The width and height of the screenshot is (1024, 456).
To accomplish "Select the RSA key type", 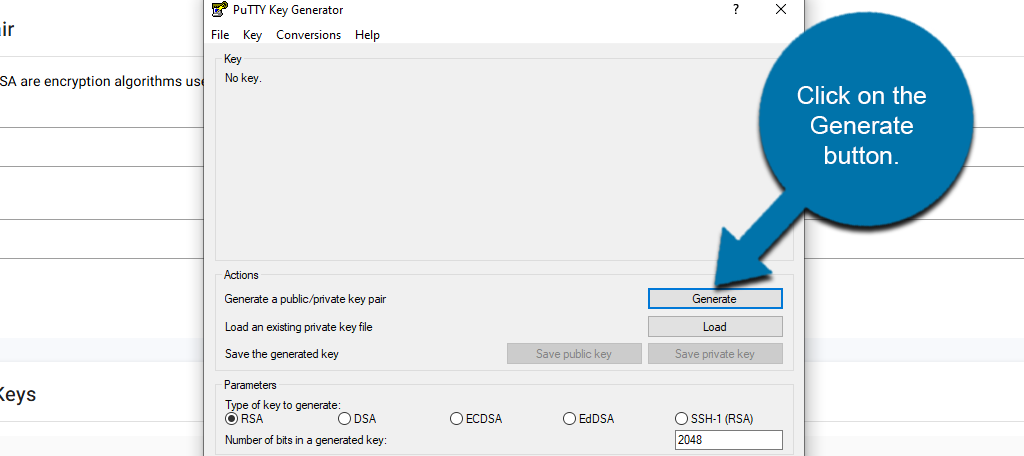I will point(232,419).
